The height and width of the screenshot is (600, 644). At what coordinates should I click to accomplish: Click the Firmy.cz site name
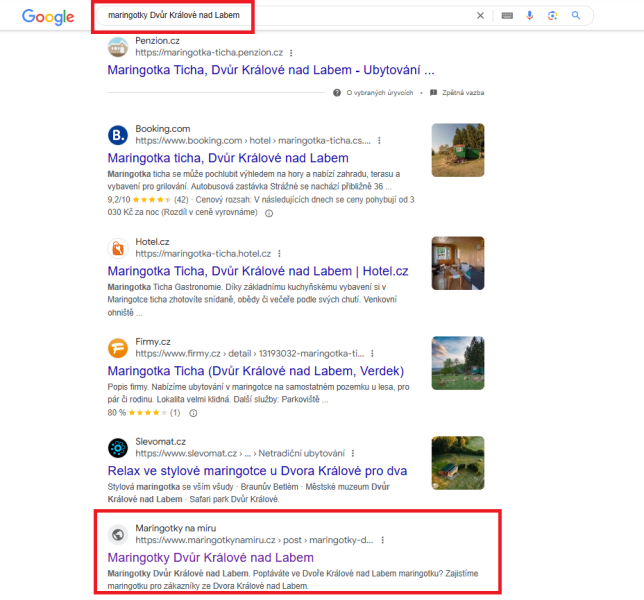(153, 342)
